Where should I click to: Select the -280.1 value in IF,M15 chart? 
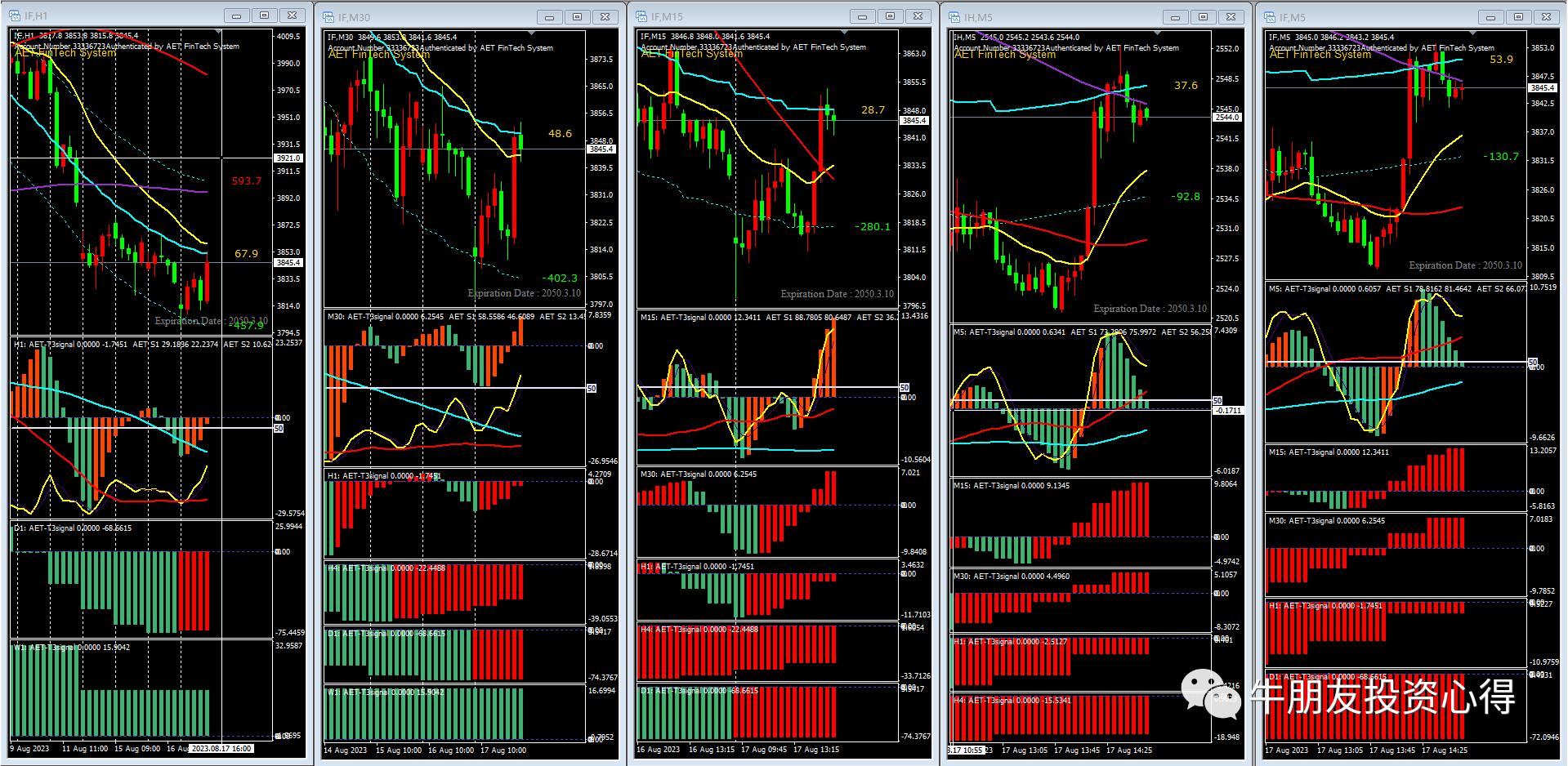point(873,227)
